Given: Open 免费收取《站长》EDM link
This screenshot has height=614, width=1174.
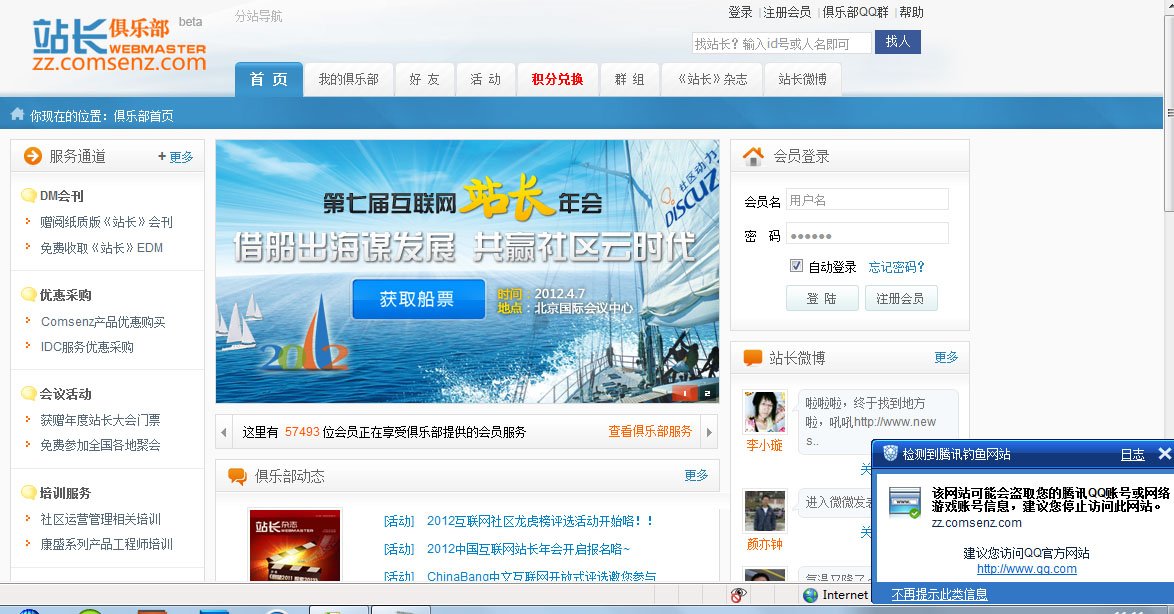Looking at the screenshot, I should tap(101, 248).
